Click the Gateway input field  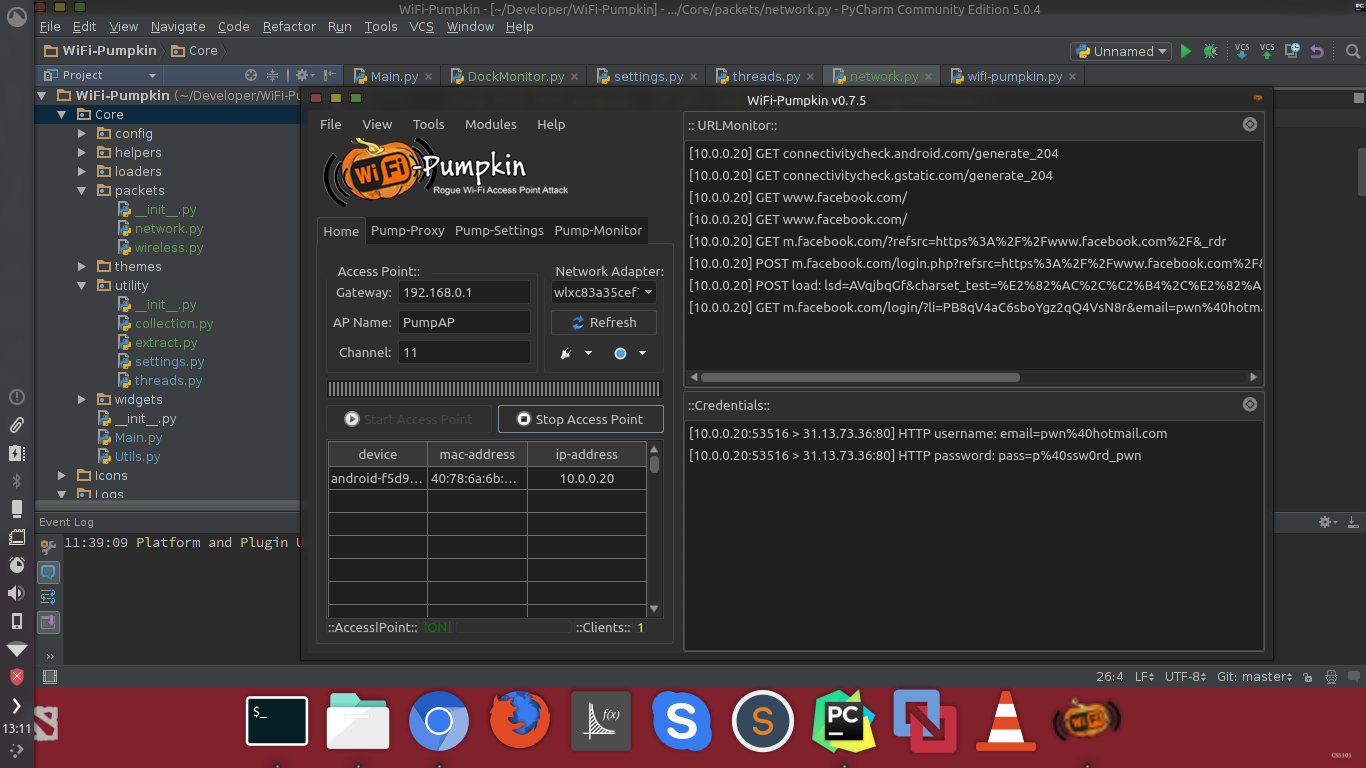[x=464, y=292]
